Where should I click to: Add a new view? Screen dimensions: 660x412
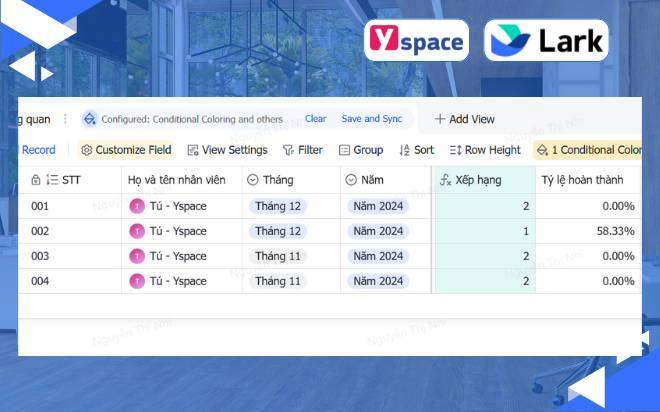point(464,119)
